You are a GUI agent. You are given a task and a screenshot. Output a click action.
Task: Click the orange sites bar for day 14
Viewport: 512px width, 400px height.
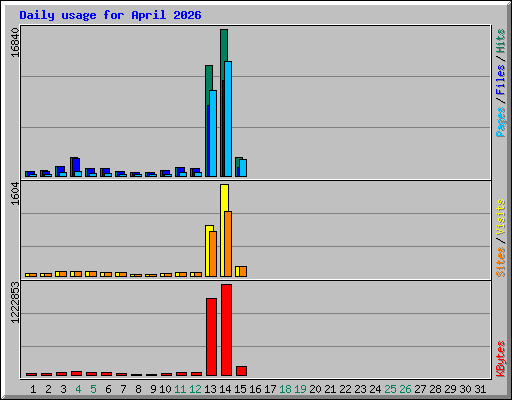pyautogui.click(x=228, y=244)
